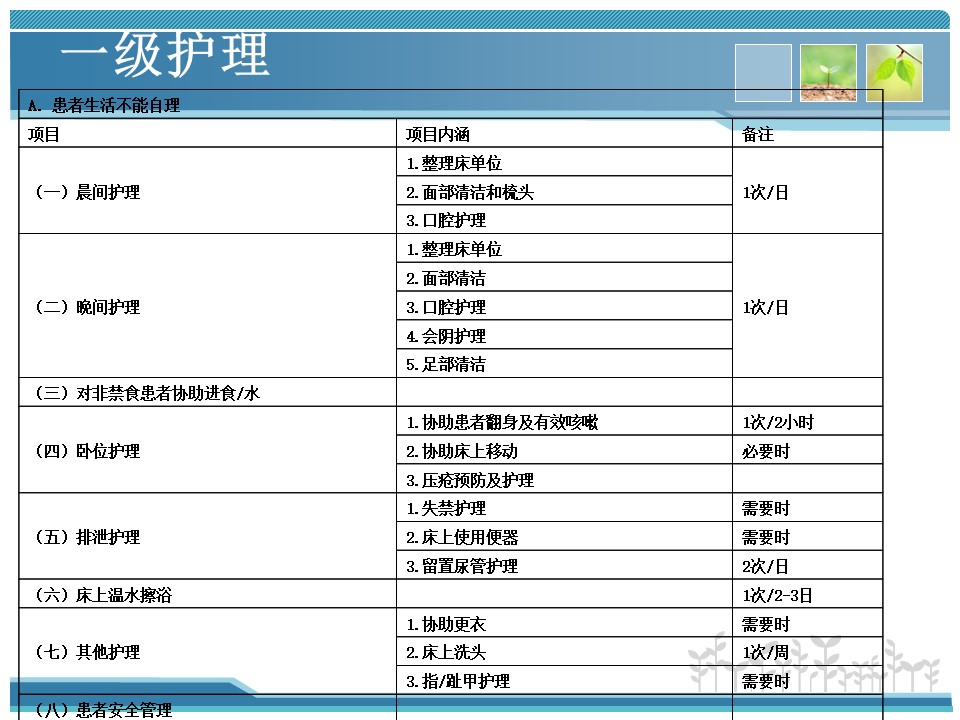Click the green leaves thumbnail image

(x=894, y=72)
